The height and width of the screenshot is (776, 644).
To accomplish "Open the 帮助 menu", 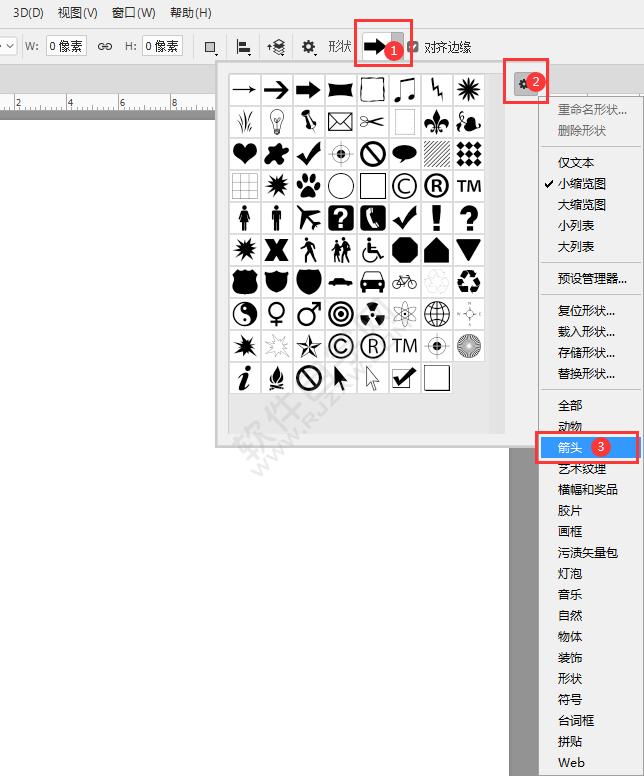I will point(191,12).
